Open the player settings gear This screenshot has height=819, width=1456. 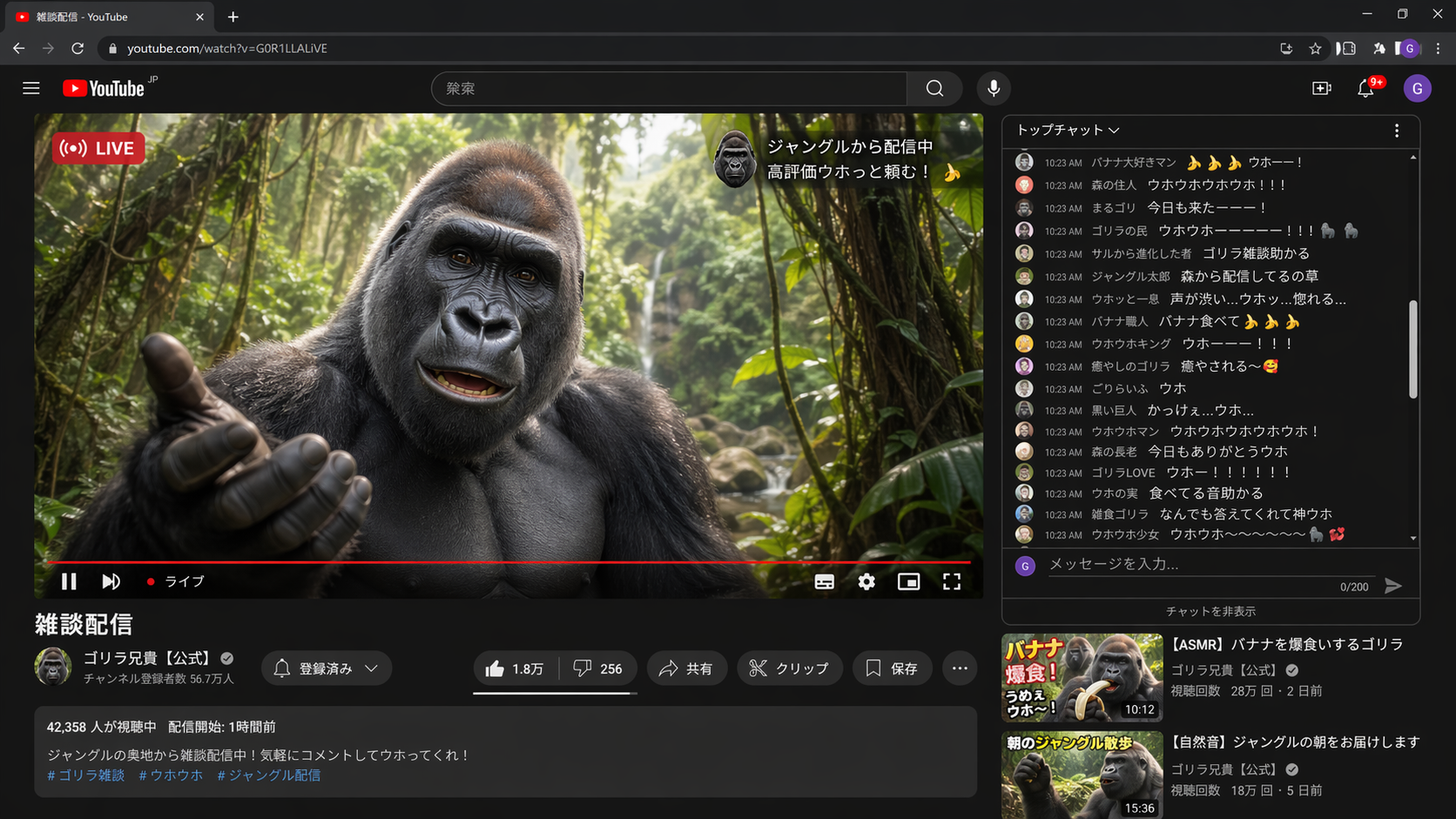866,581
